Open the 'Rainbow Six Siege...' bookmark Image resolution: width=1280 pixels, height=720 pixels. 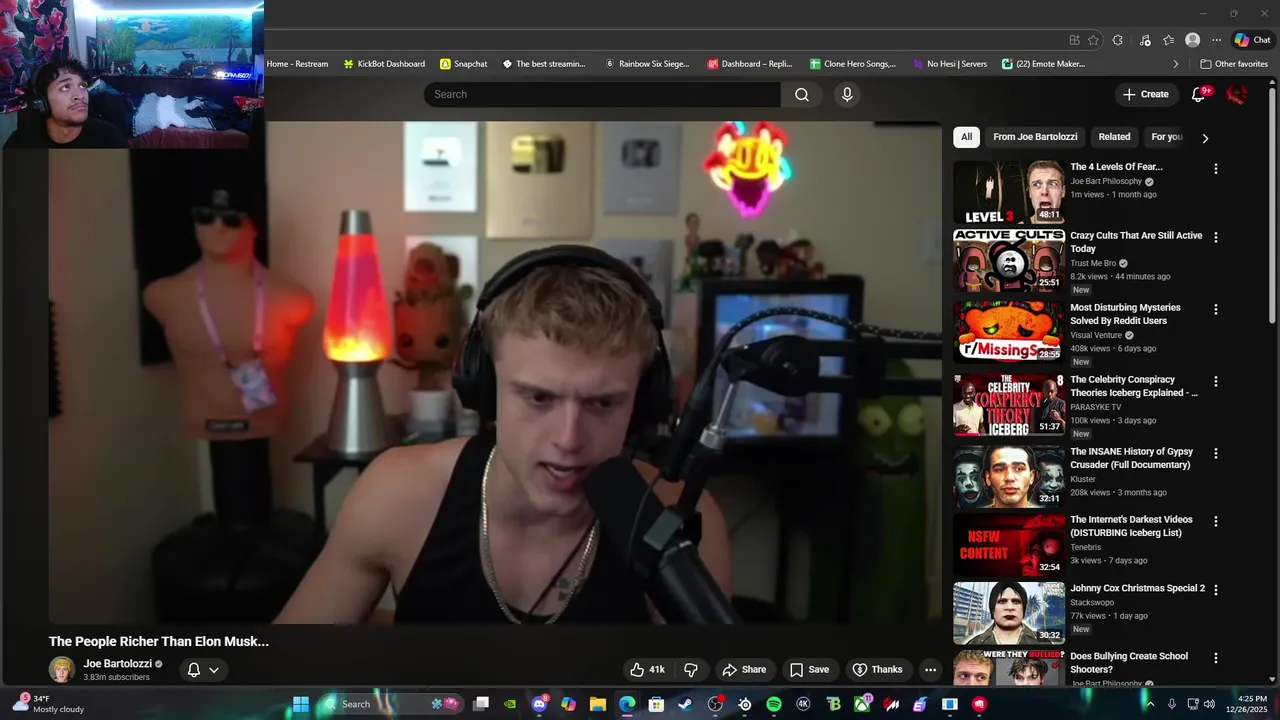(x=647, y=64)
